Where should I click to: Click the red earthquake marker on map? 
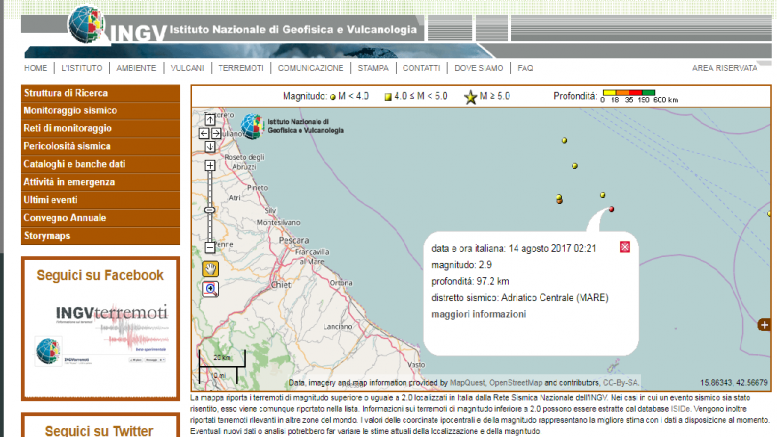click(x=611, y=209)
